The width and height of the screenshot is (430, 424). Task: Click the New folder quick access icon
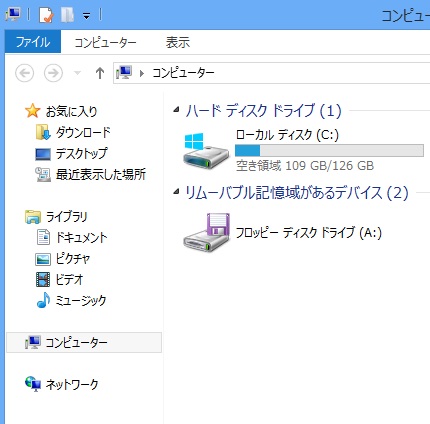tap(67, 15)
